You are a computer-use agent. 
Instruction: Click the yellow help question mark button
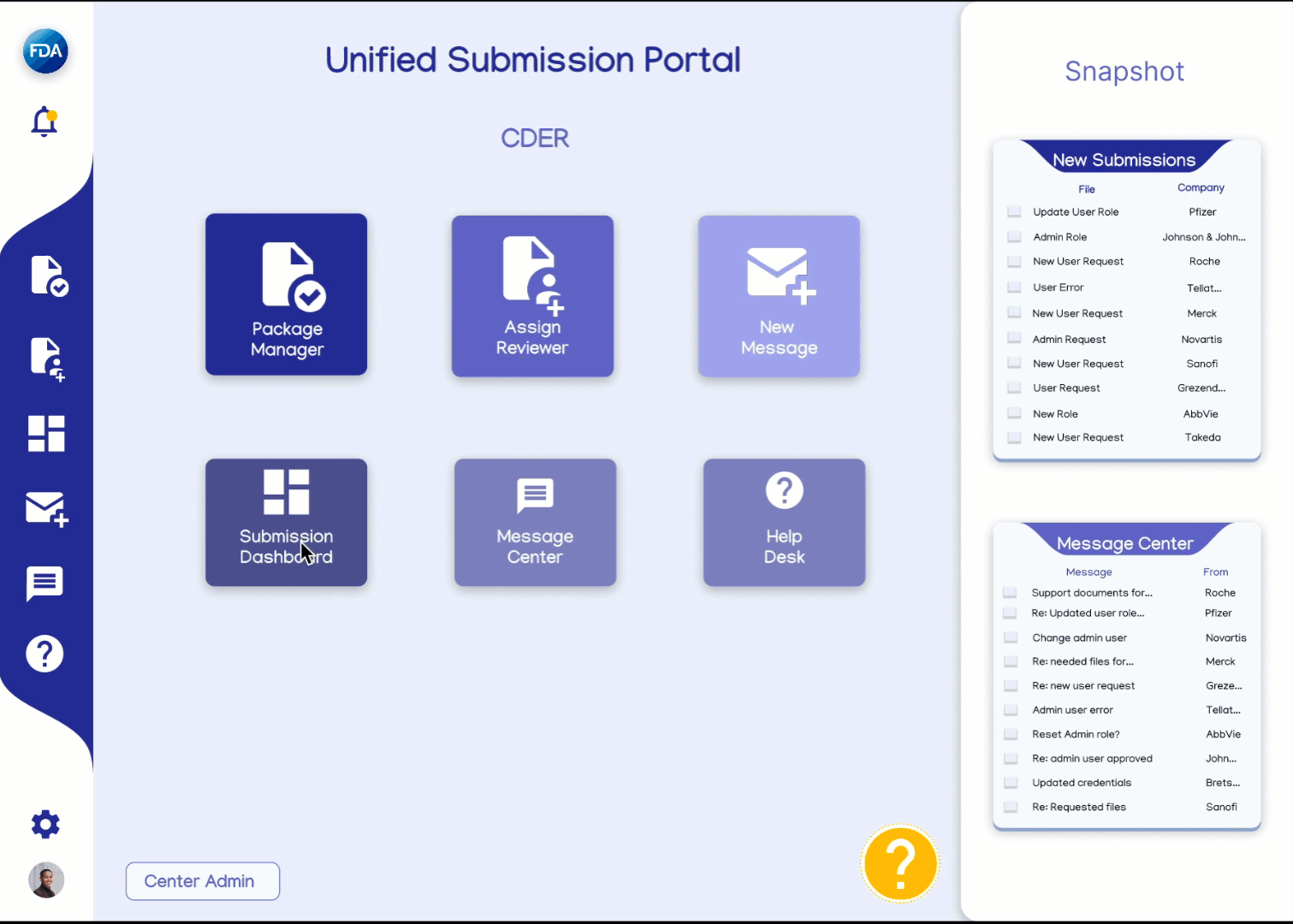(x=899, y=864)
